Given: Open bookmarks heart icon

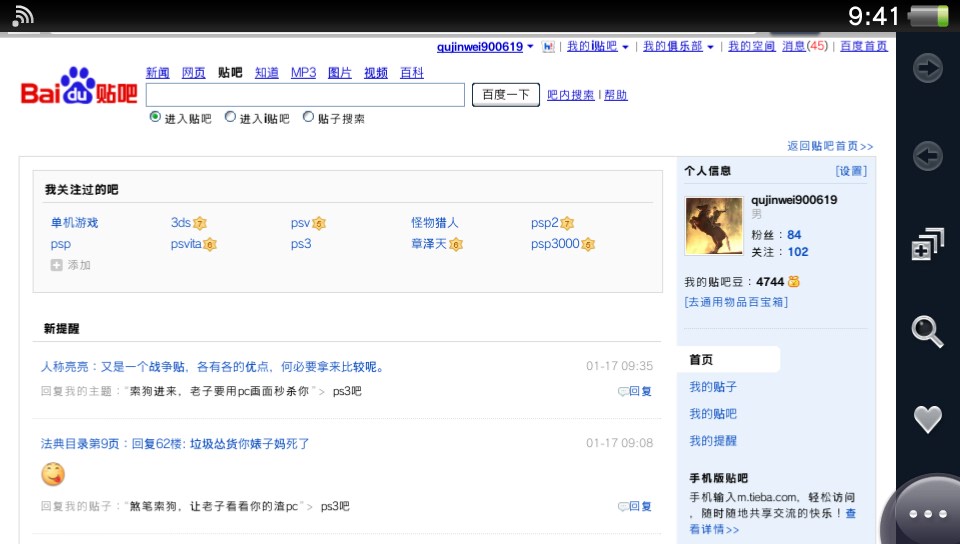Looking at the screenshot, I should (928, 420).
